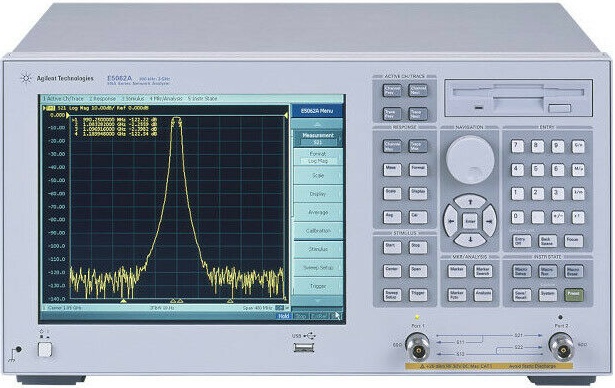Viewport: 615px width, 388px height.
Task: Push the floppy drive eject button
Action: point(559,108)
